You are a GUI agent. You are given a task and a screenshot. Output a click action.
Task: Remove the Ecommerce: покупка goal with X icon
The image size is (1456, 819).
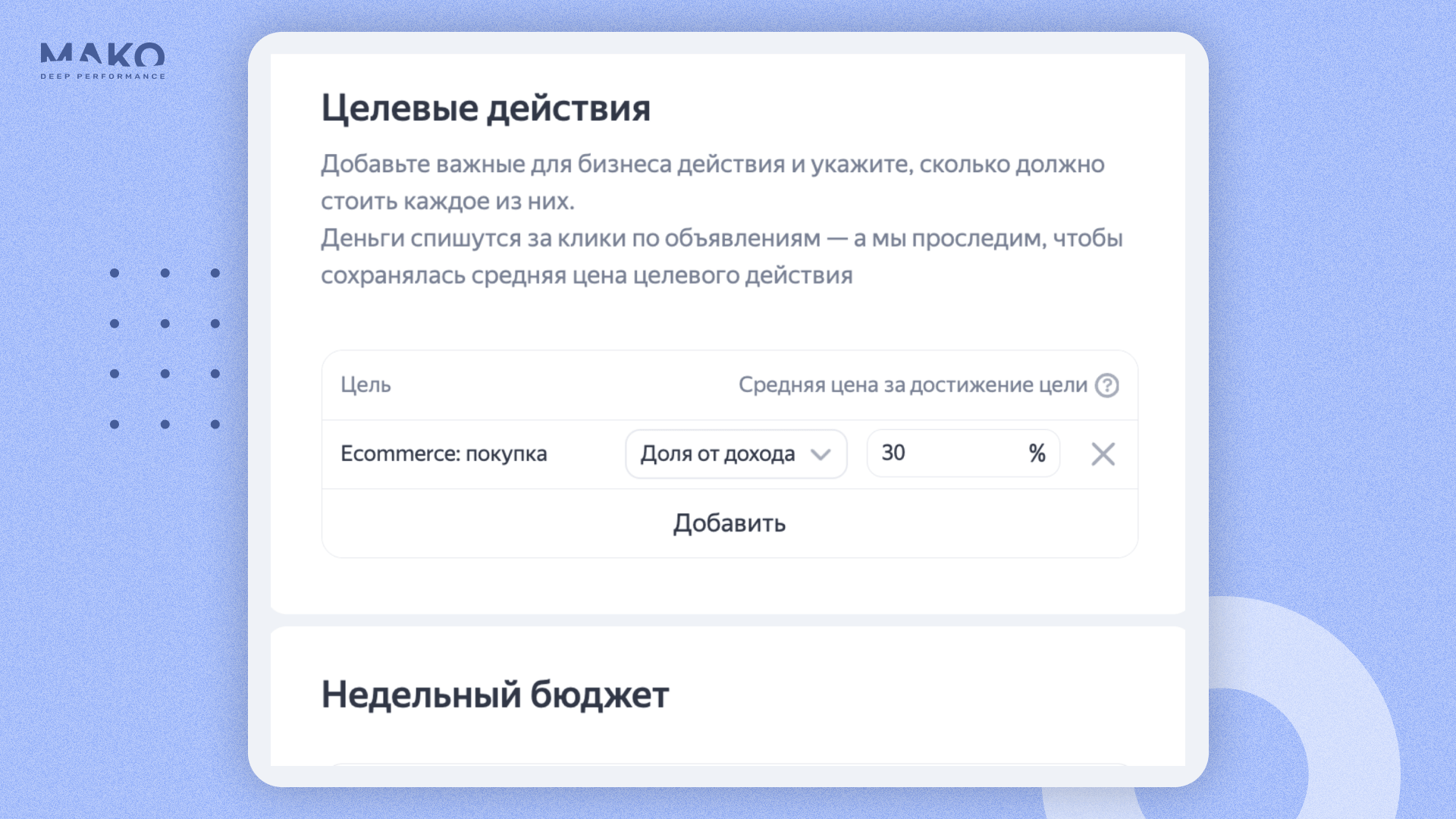(x=1103, y=454)
